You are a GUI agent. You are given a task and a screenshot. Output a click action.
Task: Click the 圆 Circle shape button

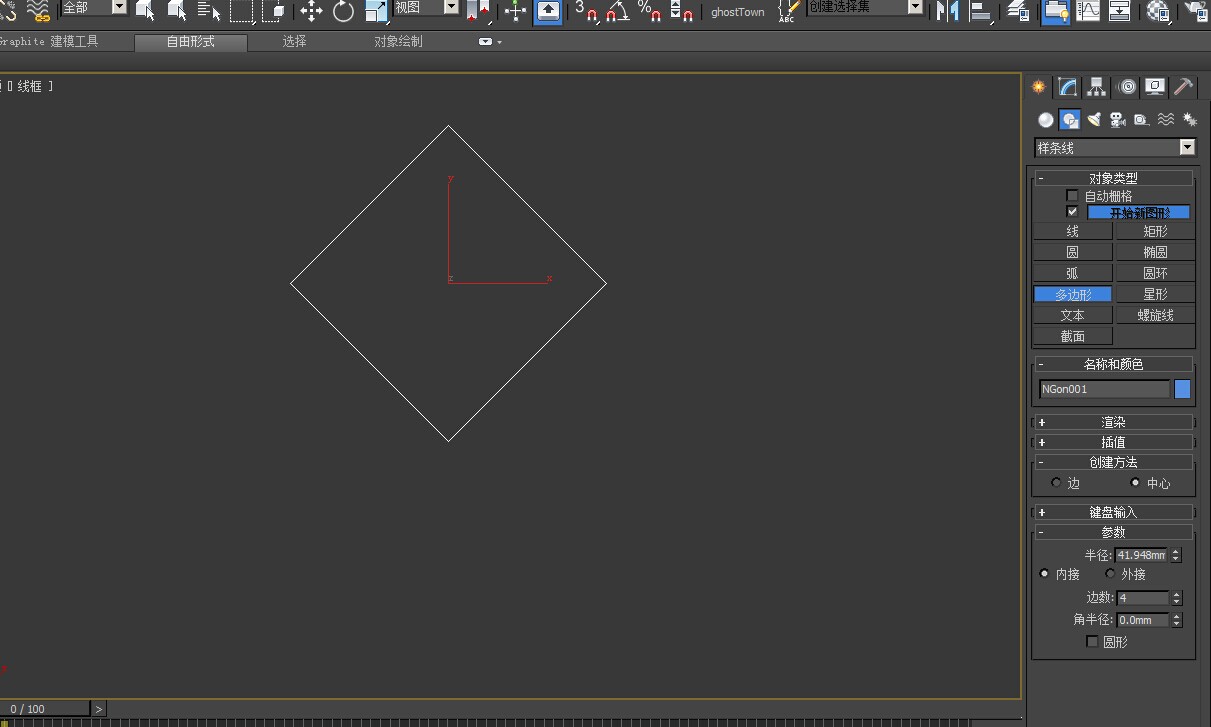[1072, 252]
